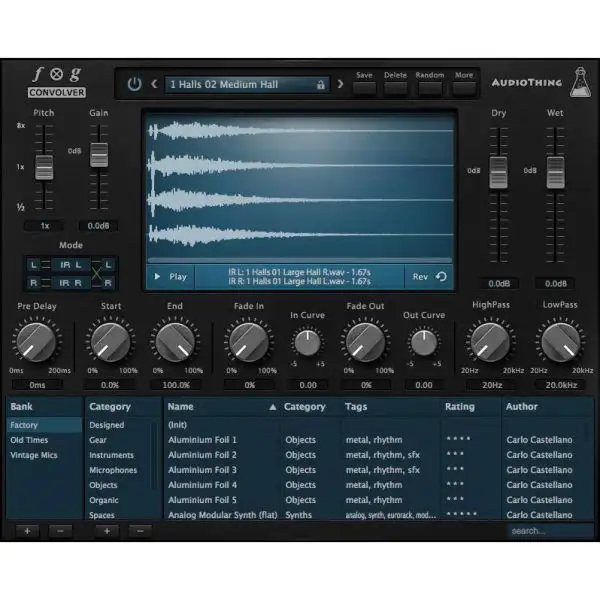Open the preset name dropdown

(x=240, y=85)
